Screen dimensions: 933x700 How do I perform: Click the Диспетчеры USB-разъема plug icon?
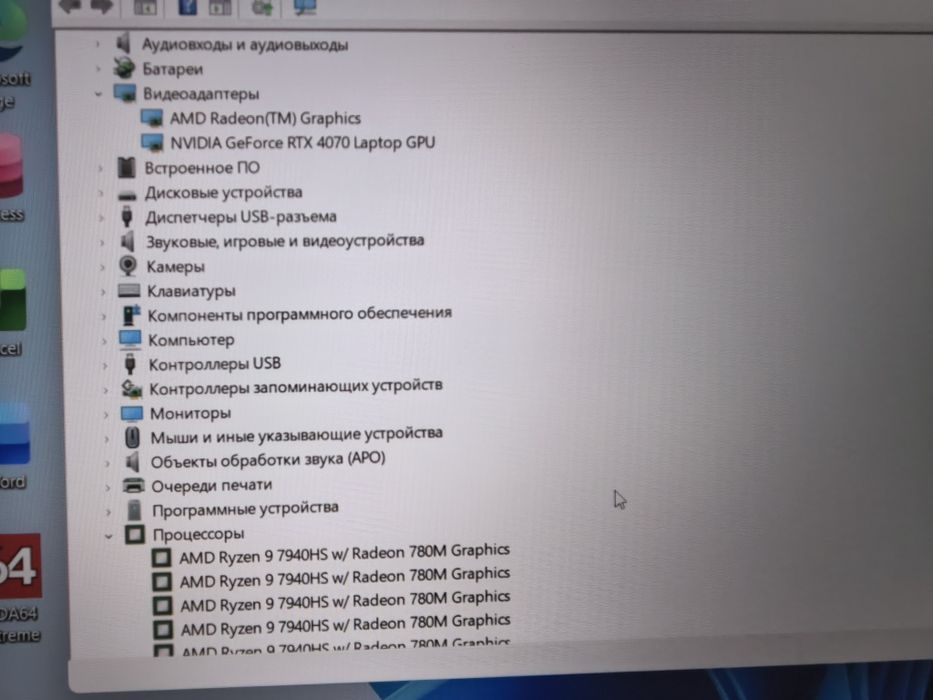(x=126, y=216)
